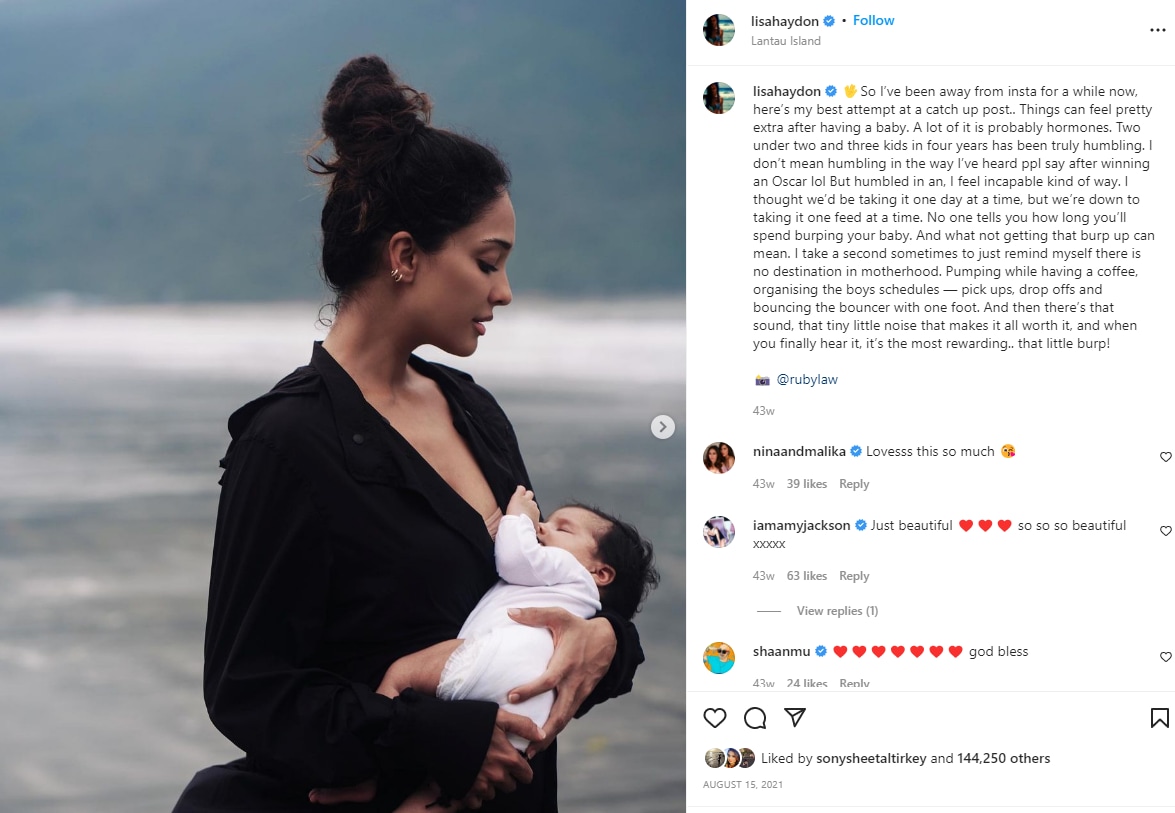This screenshot has width=1175, height=813.
Task: Reply to iamamyjackson's comment
Action: tap(854, 576)
